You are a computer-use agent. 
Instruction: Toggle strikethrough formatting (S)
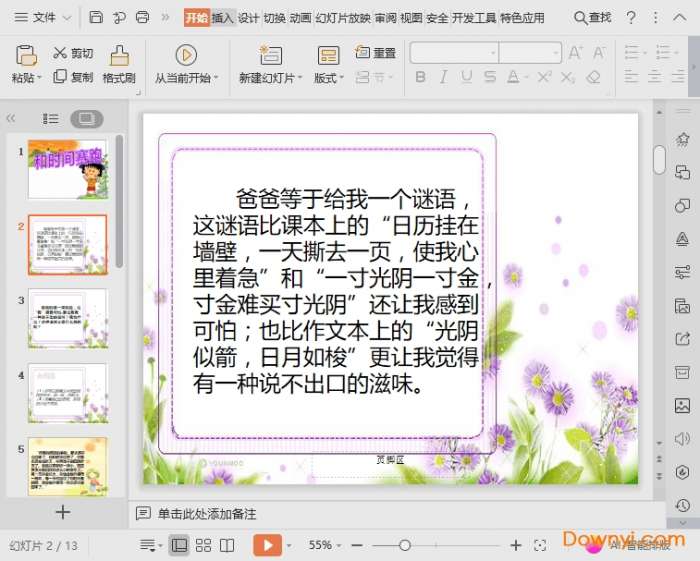click(x=490, y=77)
